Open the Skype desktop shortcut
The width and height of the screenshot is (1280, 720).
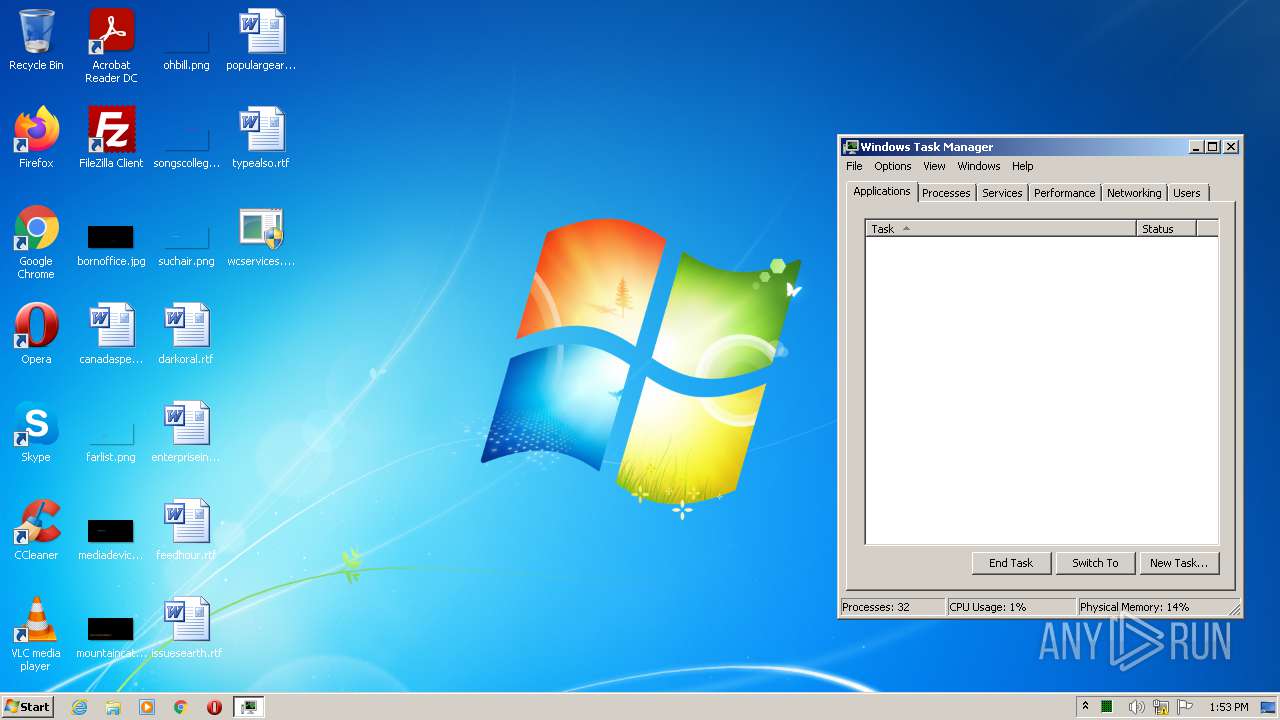pyautogui.click(x=36, y=432)
